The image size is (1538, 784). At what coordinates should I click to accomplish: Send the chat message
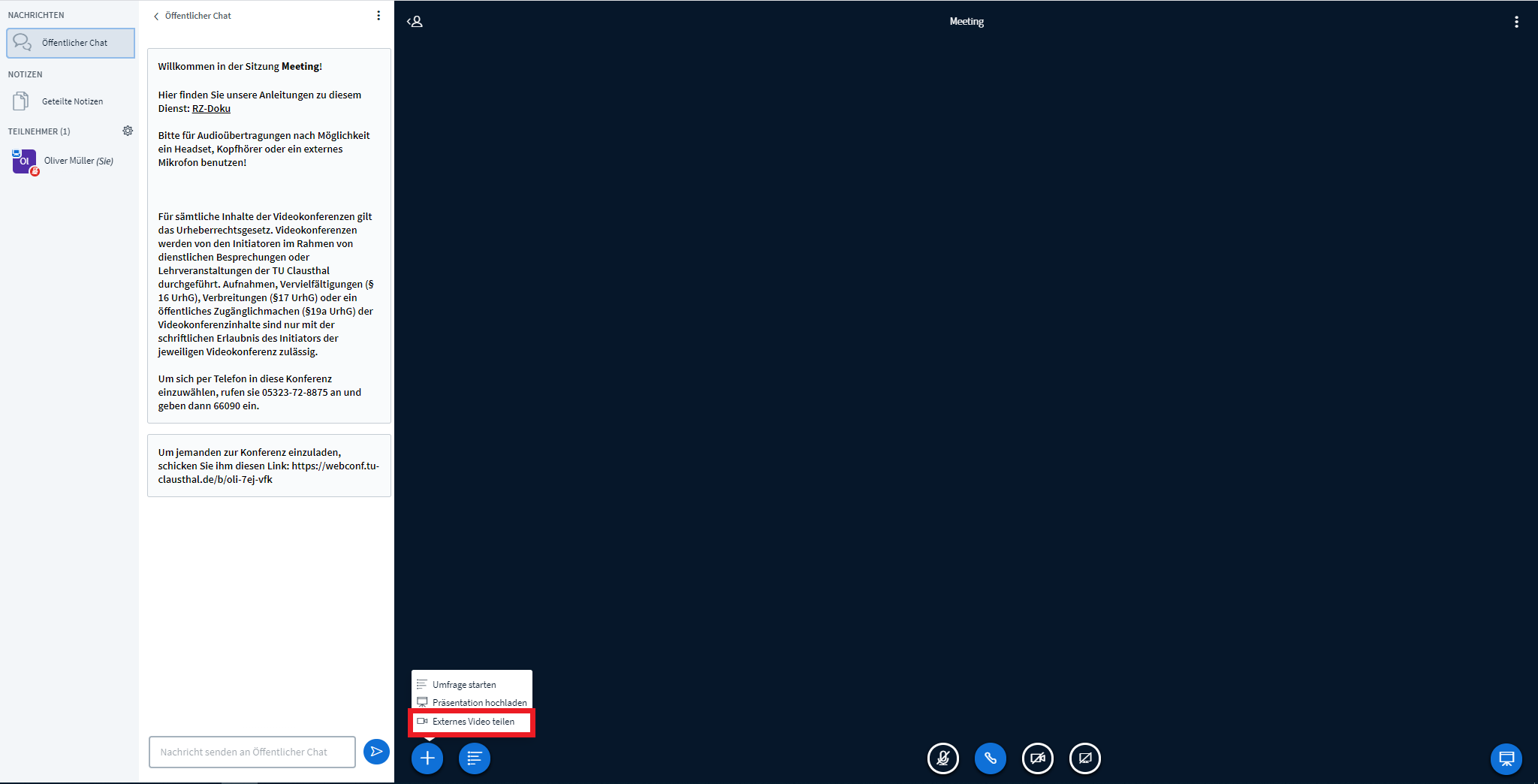point(376,752)
